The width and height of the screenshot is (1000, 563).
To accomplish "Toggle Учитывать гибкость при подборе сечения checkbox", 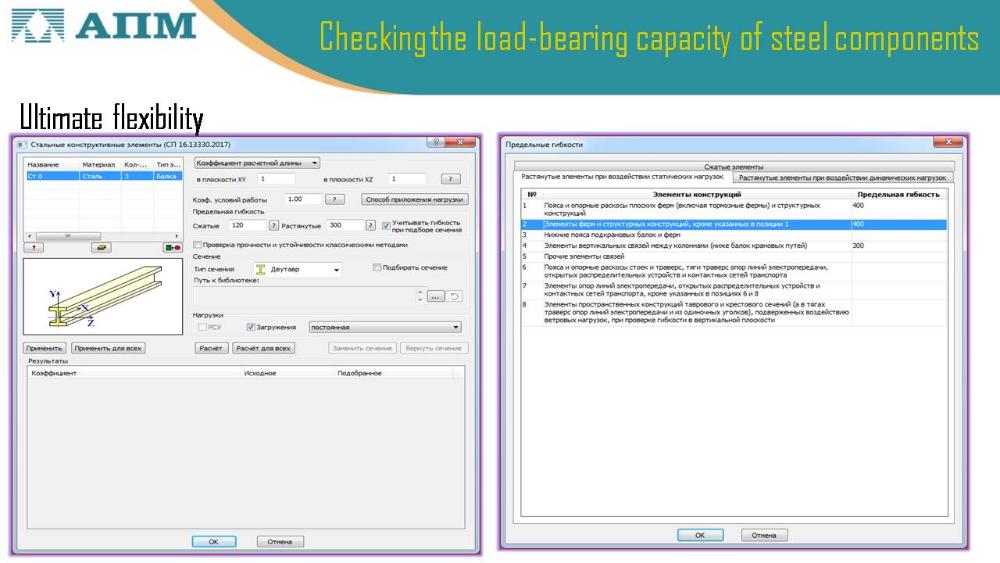I will [386, 225].
